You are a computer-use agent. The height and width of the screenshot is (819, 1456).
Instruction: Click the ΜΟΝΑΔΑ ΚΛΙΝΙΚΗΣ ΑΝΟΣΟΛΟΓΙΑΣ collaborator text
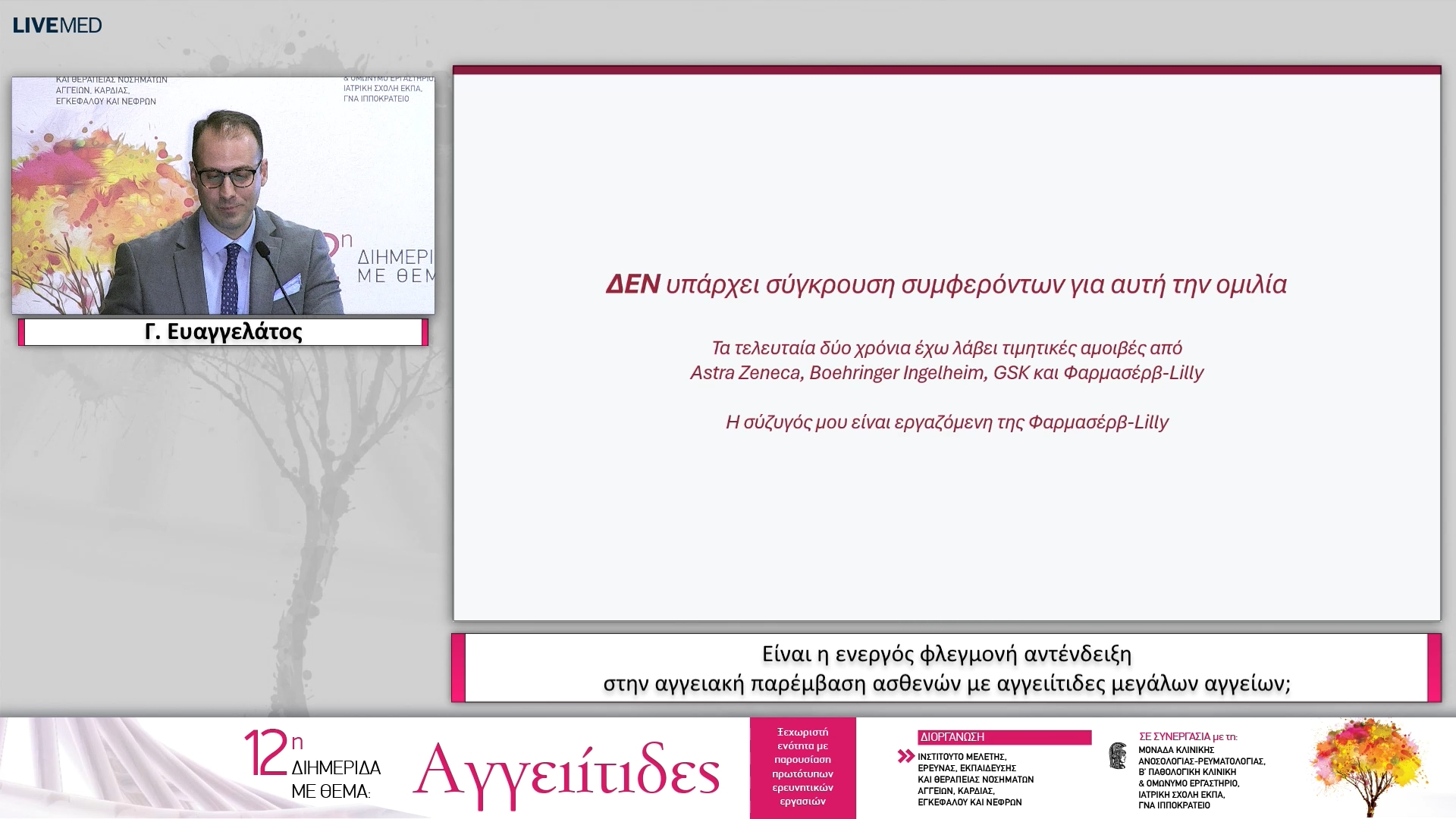(x=1201, y=777)
